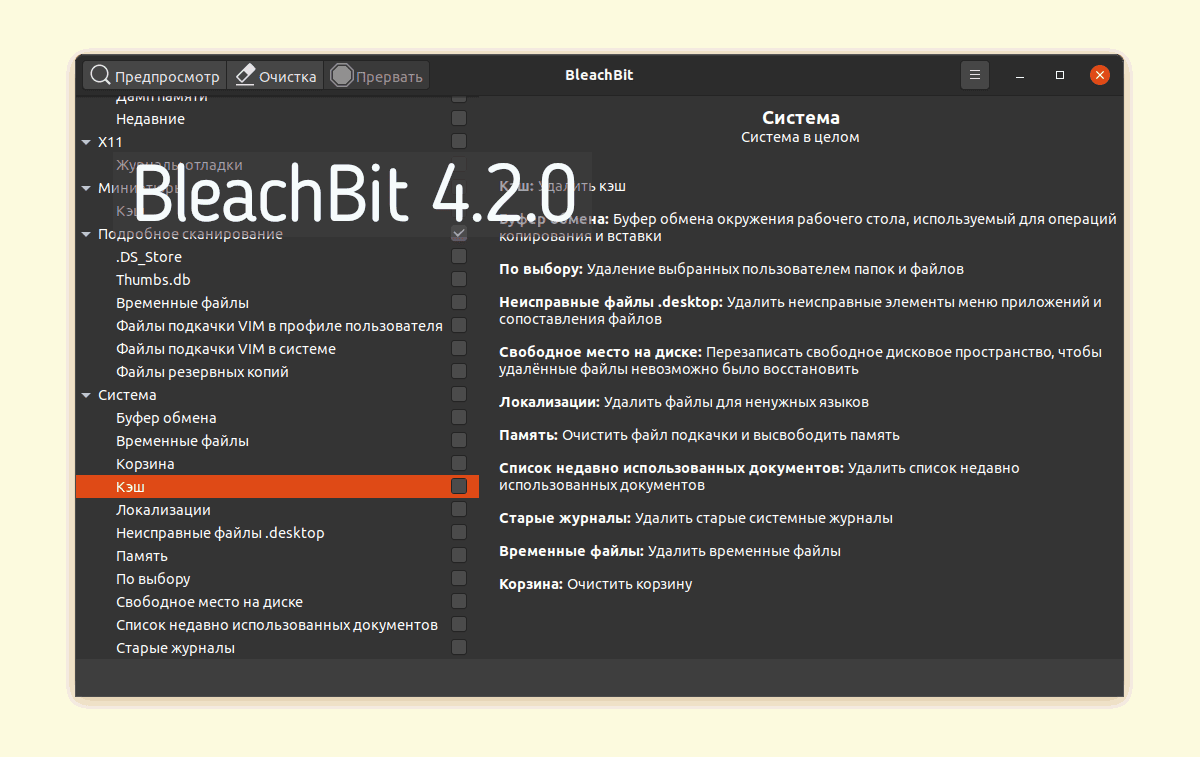Minimize the BleachBit window
This screenshot has width=1200, height=757.
(x=1020, y=76)
